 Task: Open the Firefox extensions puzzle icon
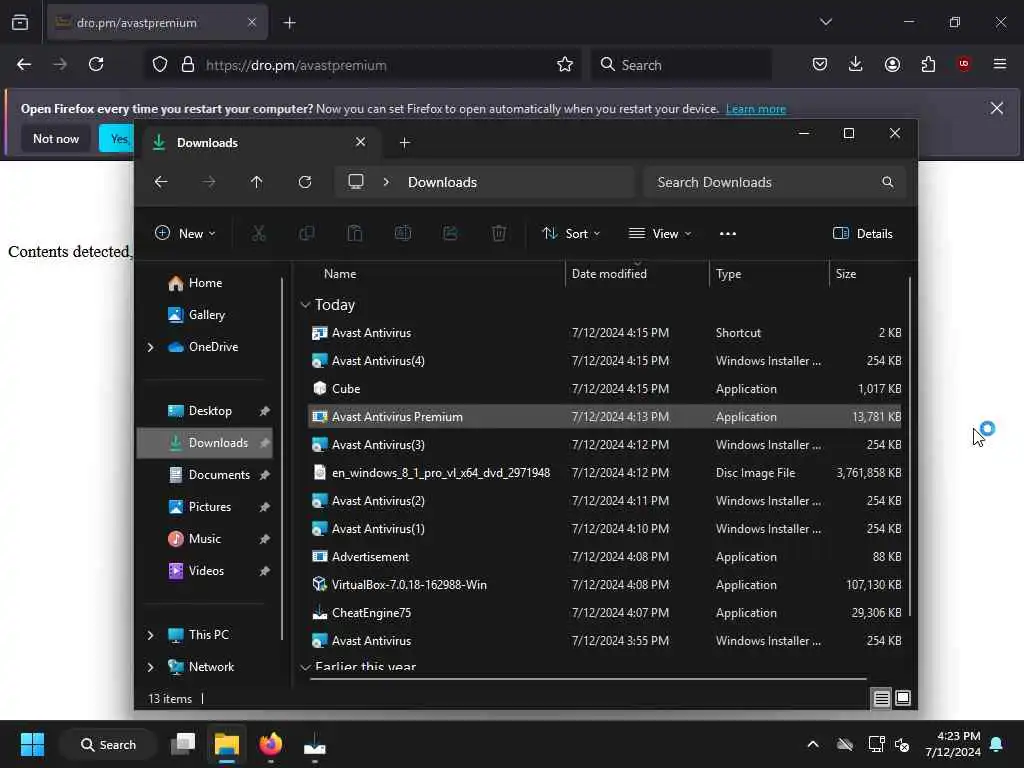[x=928, y=64]
